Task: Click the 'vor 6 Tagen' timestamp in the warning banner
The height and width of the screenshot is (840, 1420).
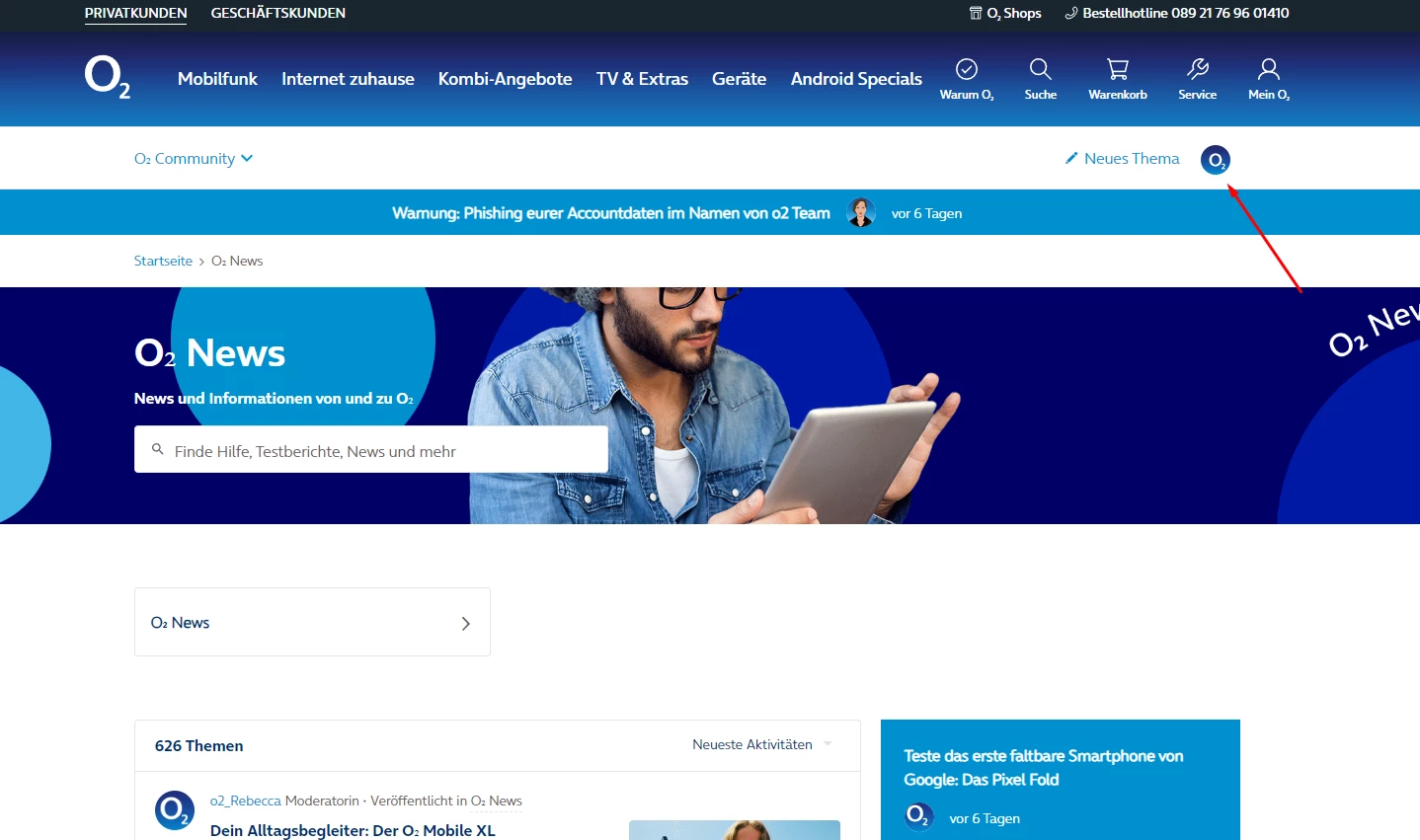Action: [926, 213]
